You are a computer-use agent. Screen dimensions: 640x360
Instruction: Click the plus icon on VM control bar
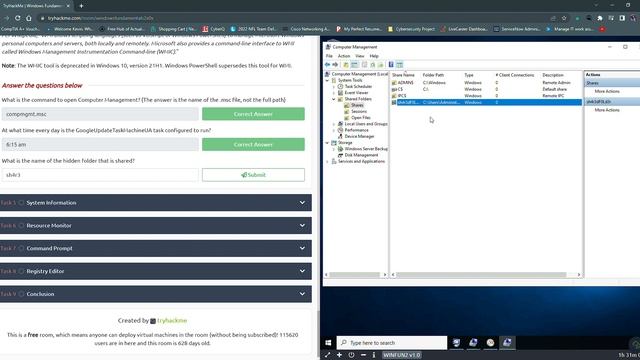(x=339, y=355)
